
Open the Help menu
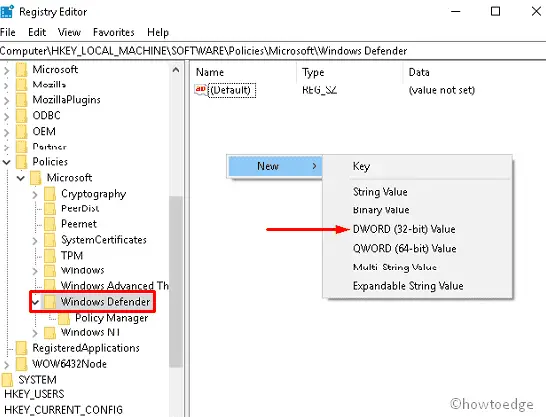point(158,32)
